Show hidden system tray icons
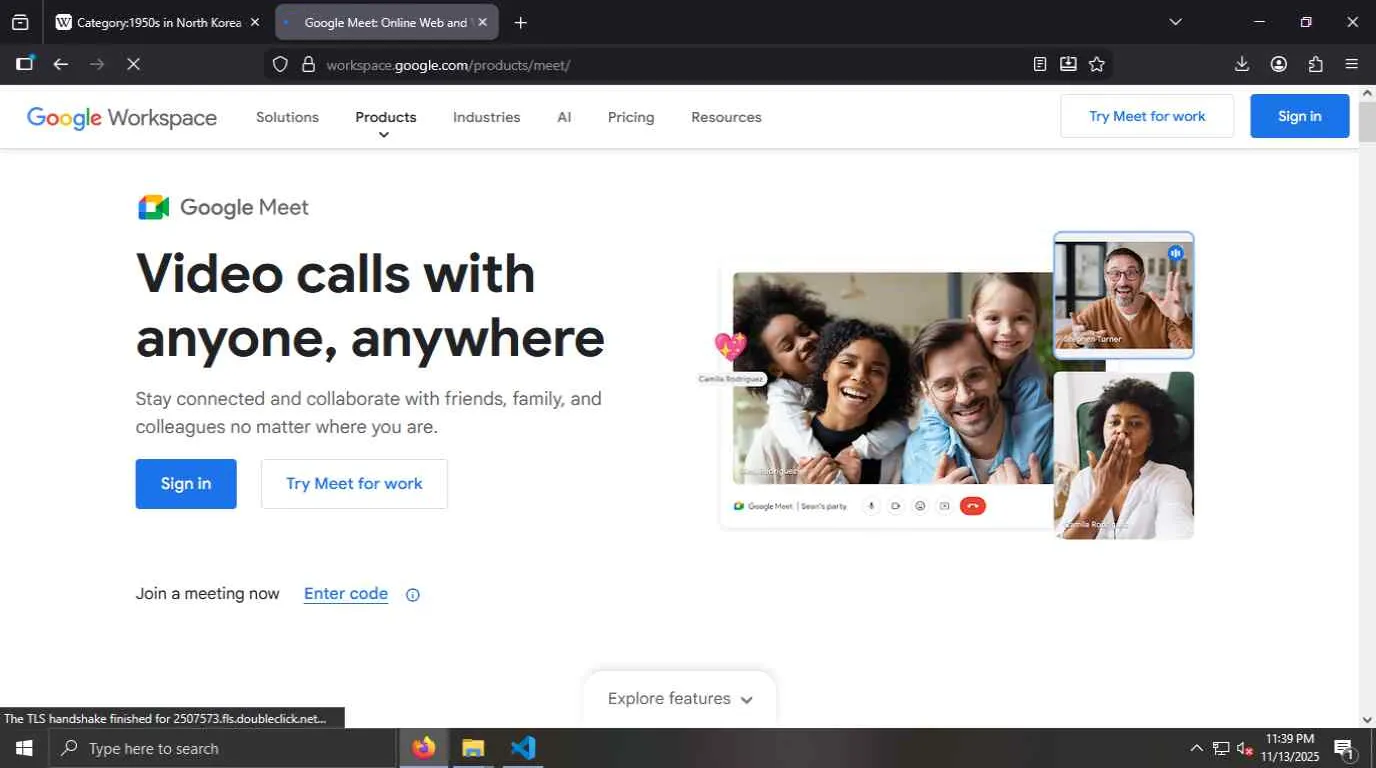Image resolution: width=1376 pixels, height=768 pixels. (x=1196, y=748)
